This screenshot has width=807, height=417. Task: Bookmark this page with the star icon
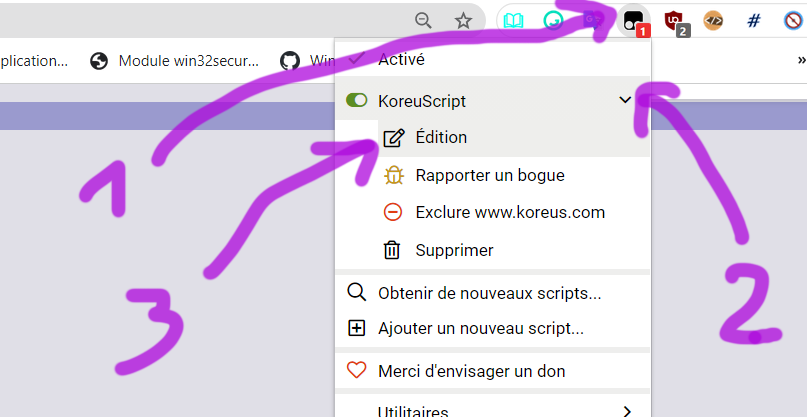pyautogui.click(x=463, y=21)
